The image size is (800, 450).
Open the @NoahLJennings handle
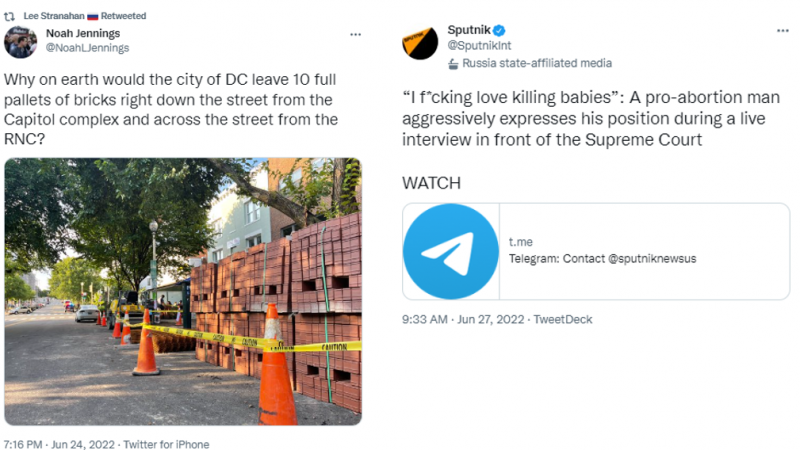tap(87, 48)
